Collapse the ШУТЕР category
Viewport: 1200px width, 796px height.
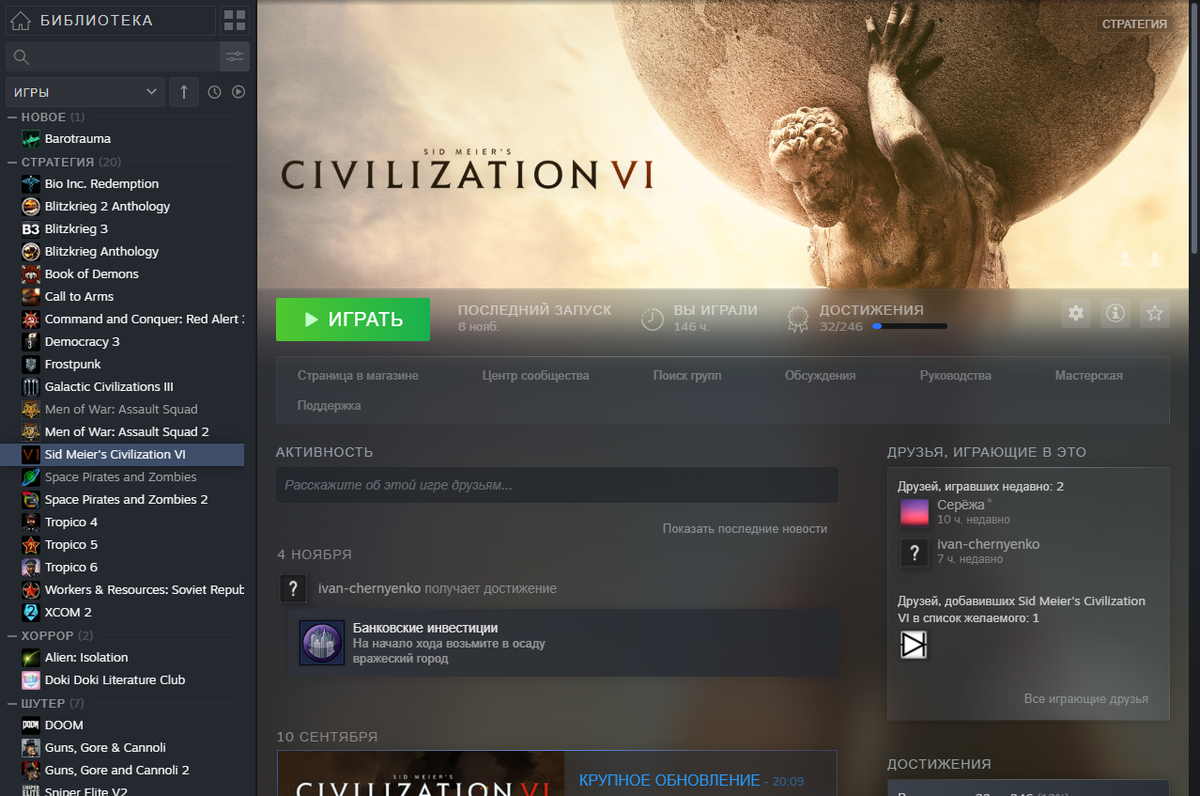[12, 703]
